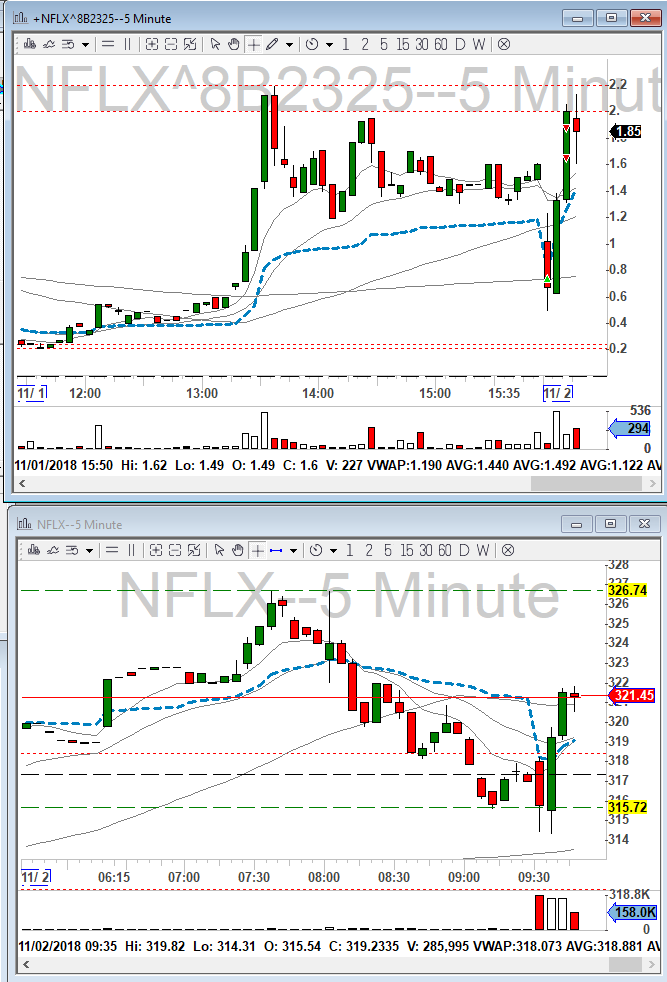Switch bottom chart to 60 minute interval
667x982 pixels.
(x=445, y=550)
